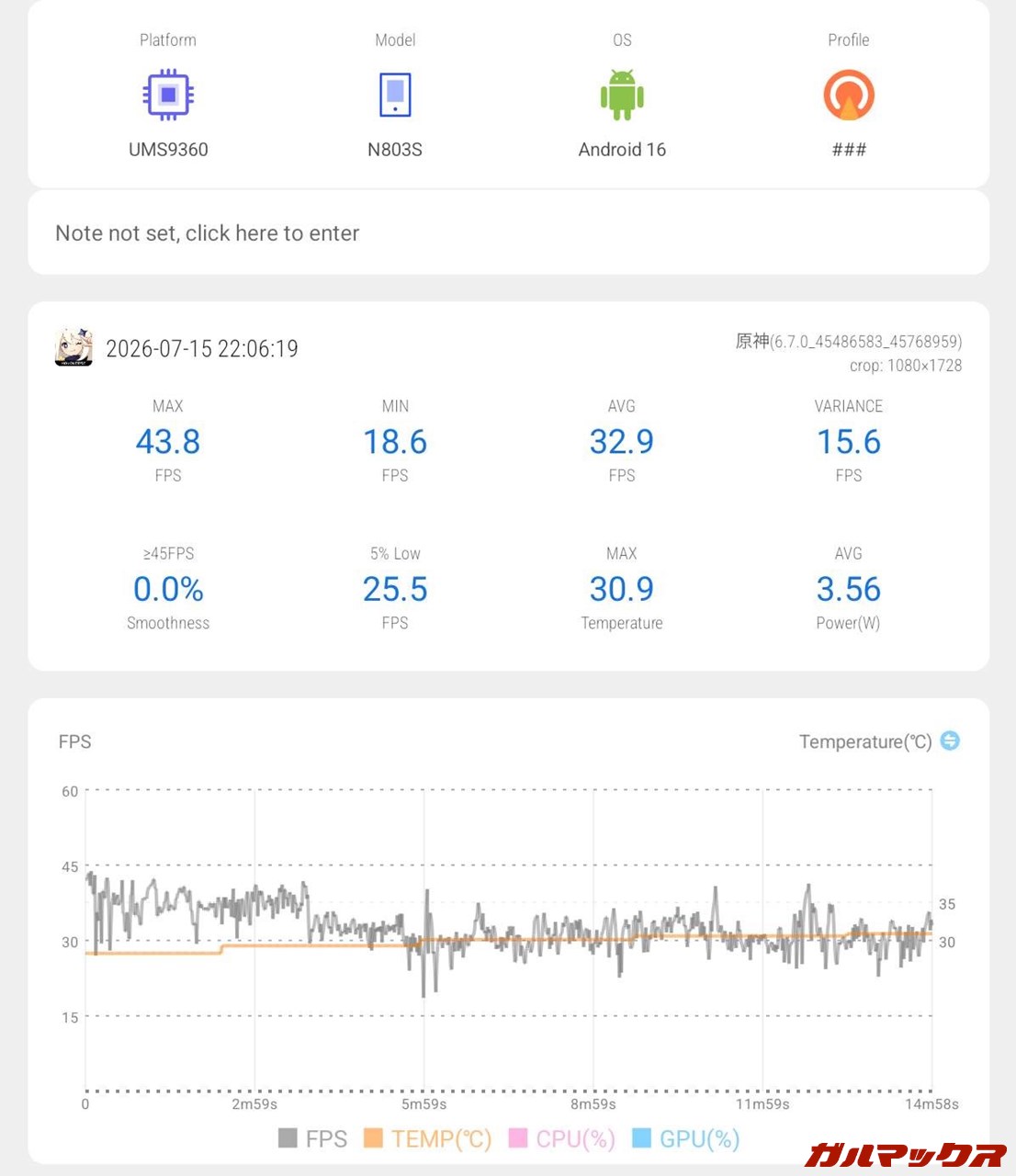Select the UMS9360 platform label
This screenshot has height=1176, width=1016.
[168, 150]
